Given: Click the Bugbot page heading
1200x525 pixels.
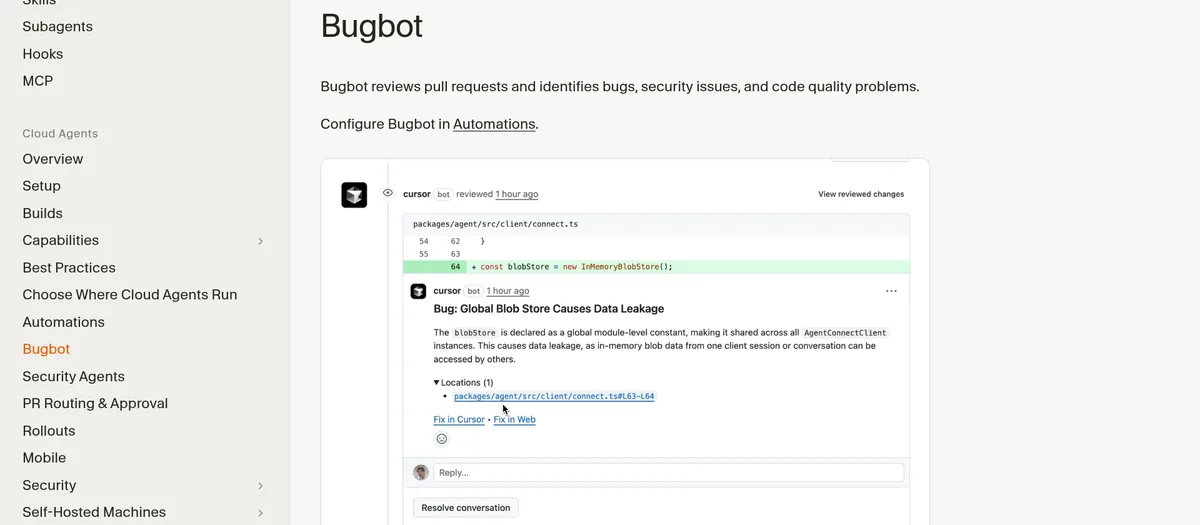Looking at the screenshot, I should [372, 25].
